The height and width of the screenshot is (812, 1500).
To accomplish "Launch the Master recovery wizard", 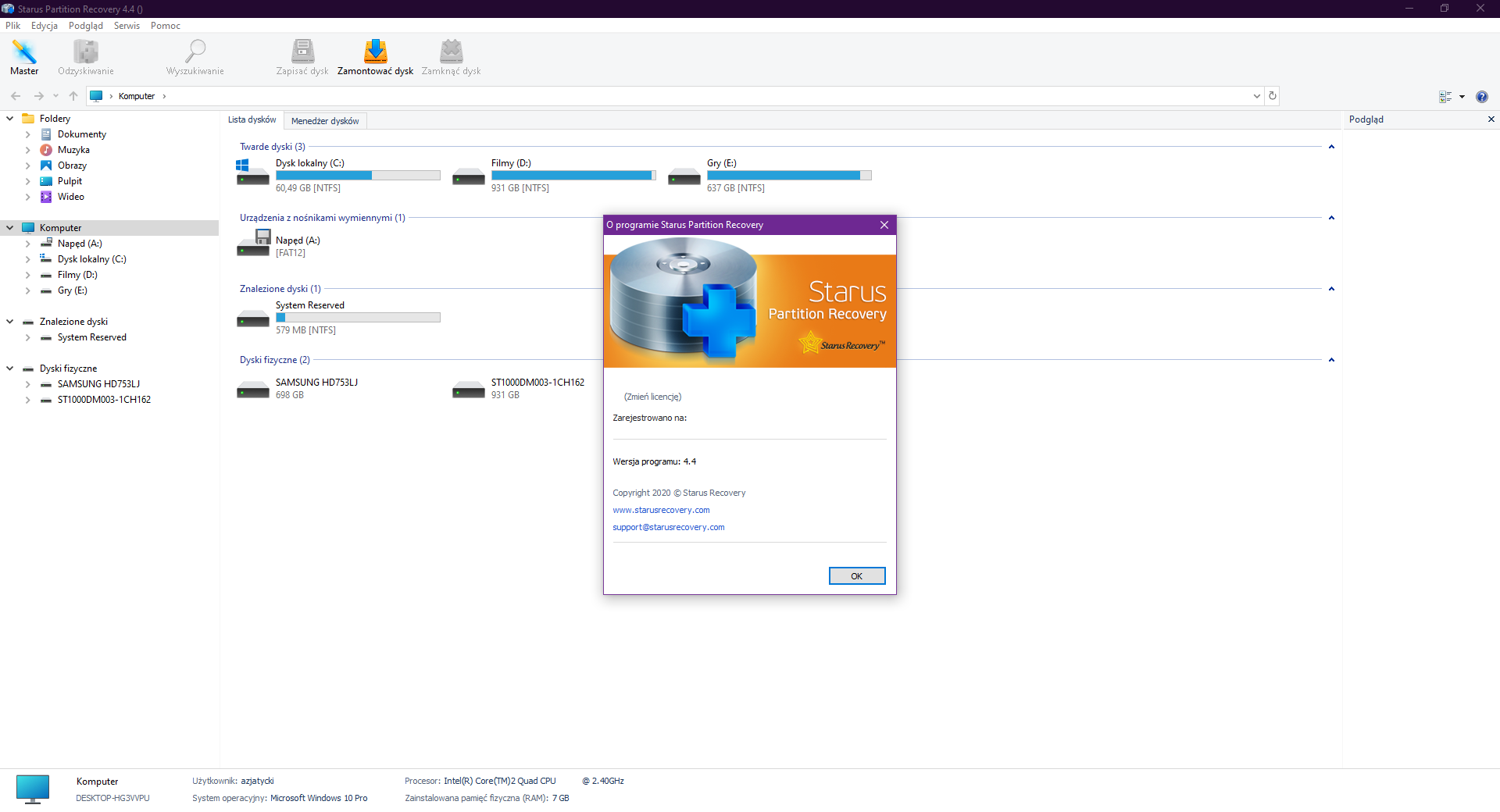I will coord(24,57).
